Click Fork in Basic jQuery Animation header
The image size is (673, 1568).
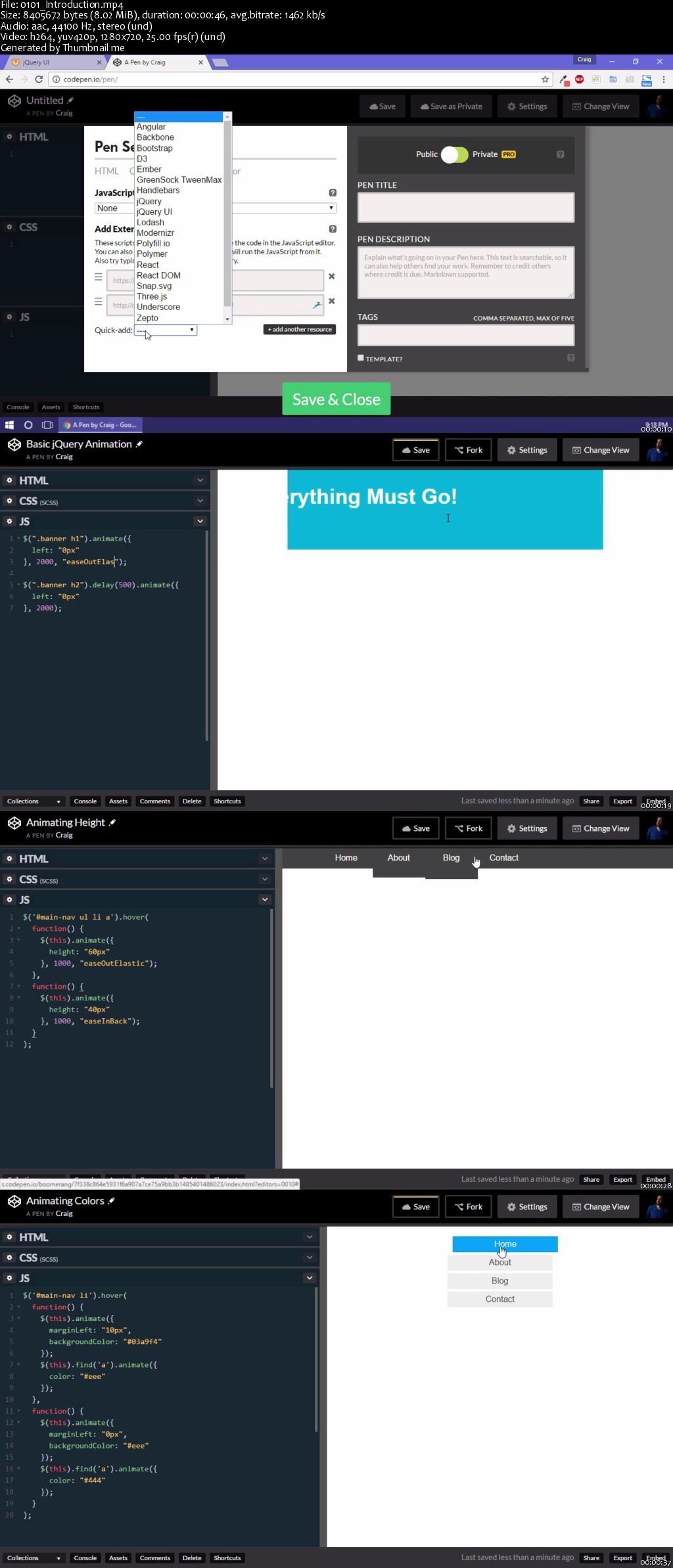click(x=469, y=451)
